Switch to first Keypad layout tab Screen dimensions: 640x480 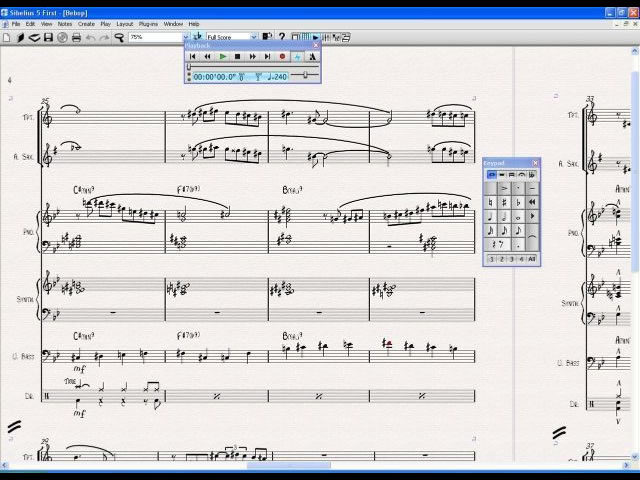coord(491,175)
